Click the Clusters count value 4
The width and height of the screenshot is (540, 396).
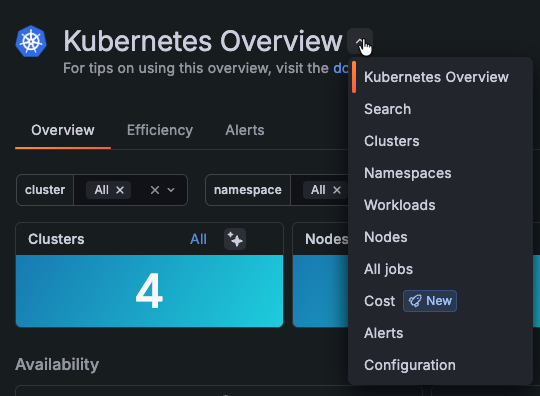pyautogui.click(x=149, y=291)
